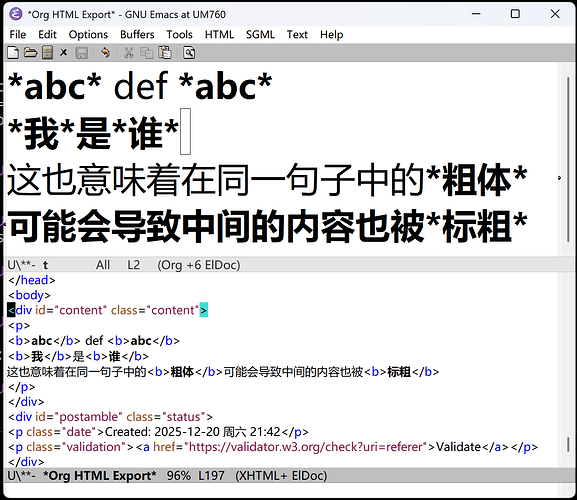Open the File menu

click(x=18, y=35)
